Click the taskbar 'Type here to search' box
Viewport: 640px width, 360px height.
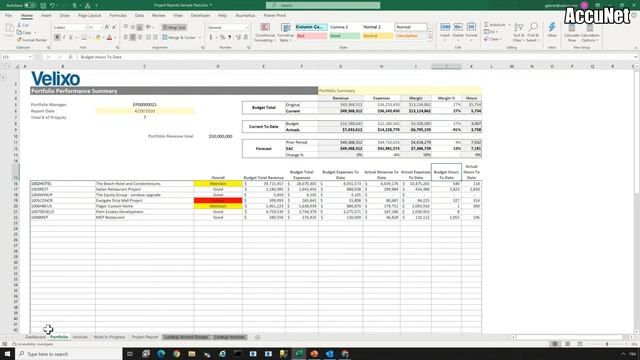pos(69,354)
